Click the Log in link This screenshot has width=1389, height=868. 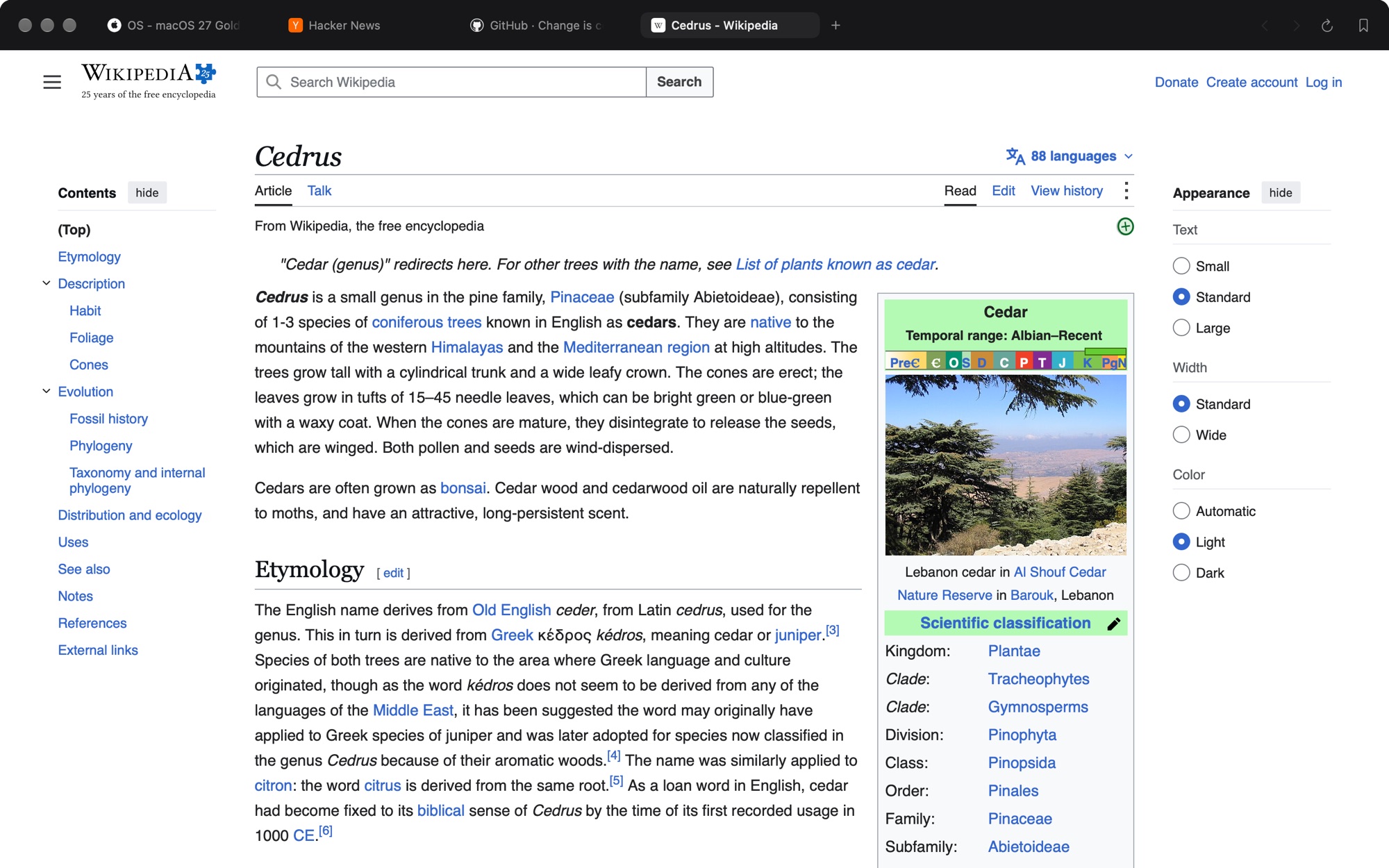(x=1324, y=82)
